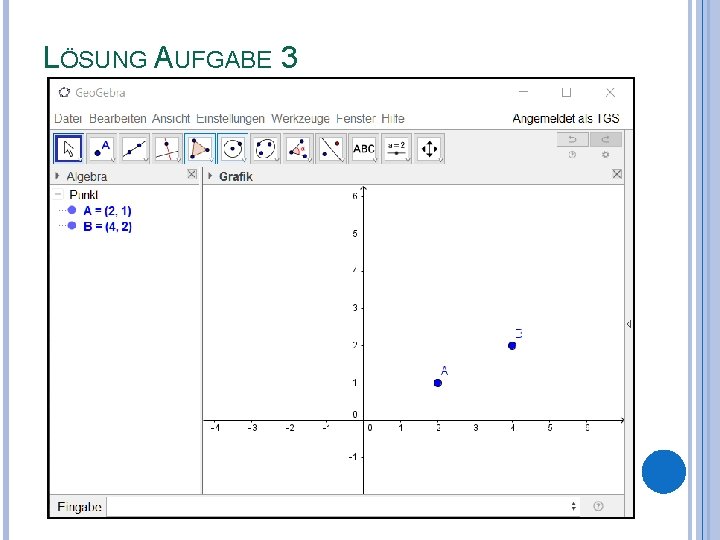Select the ABC text tool
The image size is (720, 540).
pos(364,148)
